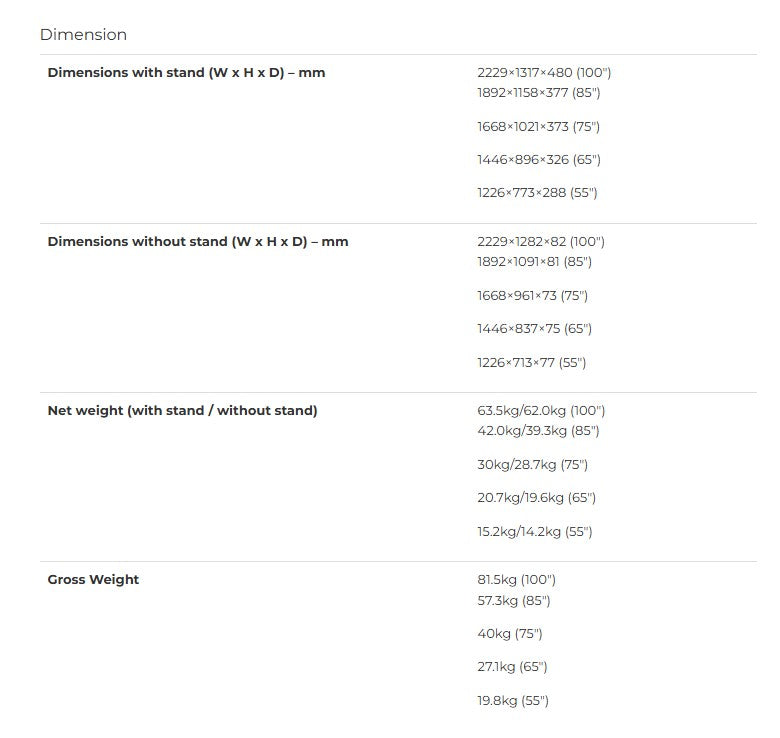This screenshot has height=738, width=780.
Task: Click the 100" with-stand dimension 2229×1317×480
Action: coord(544,73)
